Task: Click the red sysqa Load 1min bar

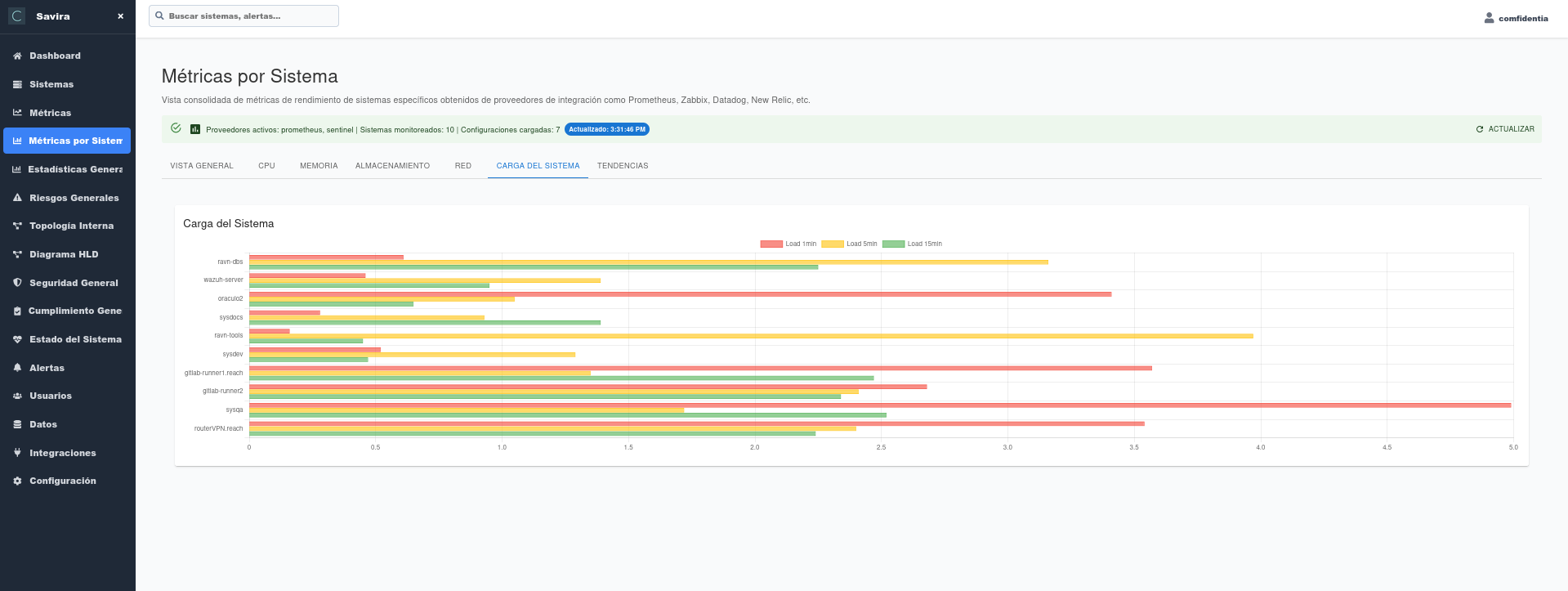Action: pyautogui.click(x=879, y=405)
